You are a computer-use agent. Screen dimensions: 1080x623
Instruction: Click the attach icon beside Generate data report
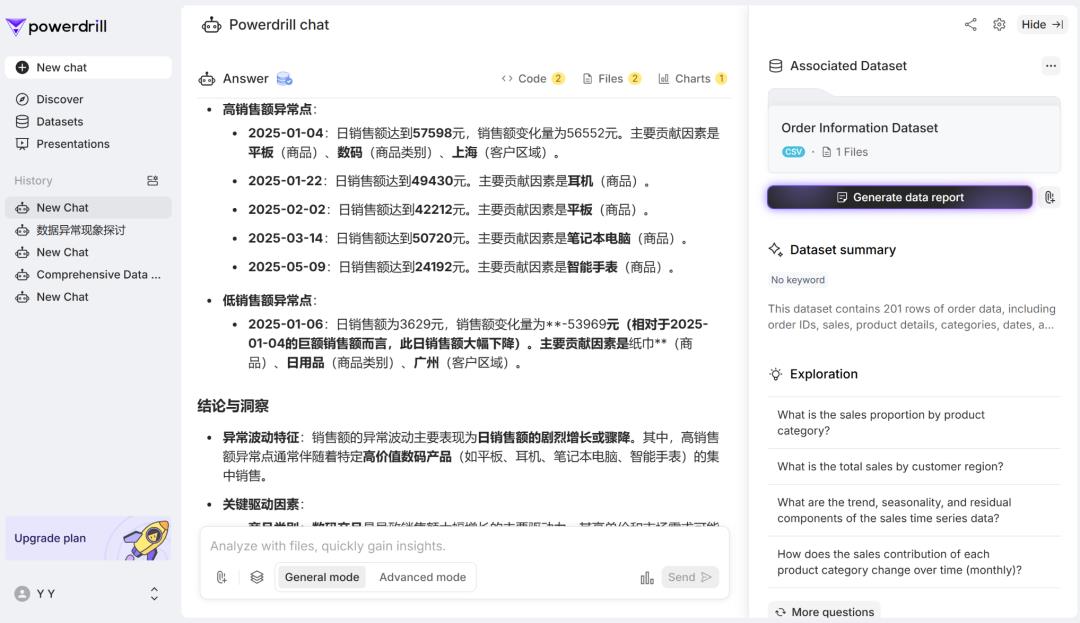pyautogui.click(x=1049, y=198)
